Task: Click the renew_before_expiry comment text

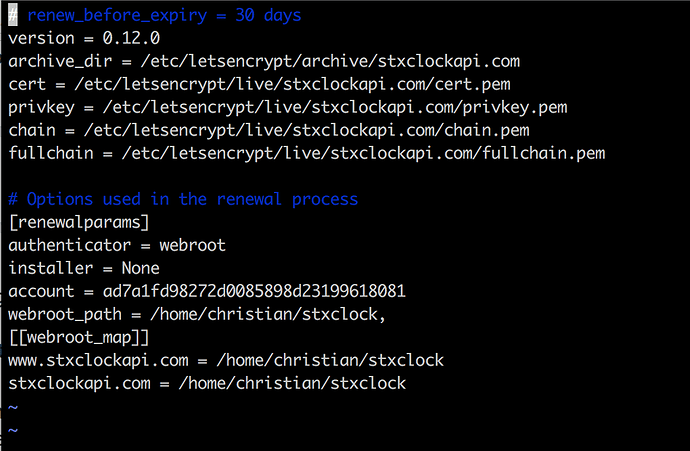Action: click(x=164, y=16)
